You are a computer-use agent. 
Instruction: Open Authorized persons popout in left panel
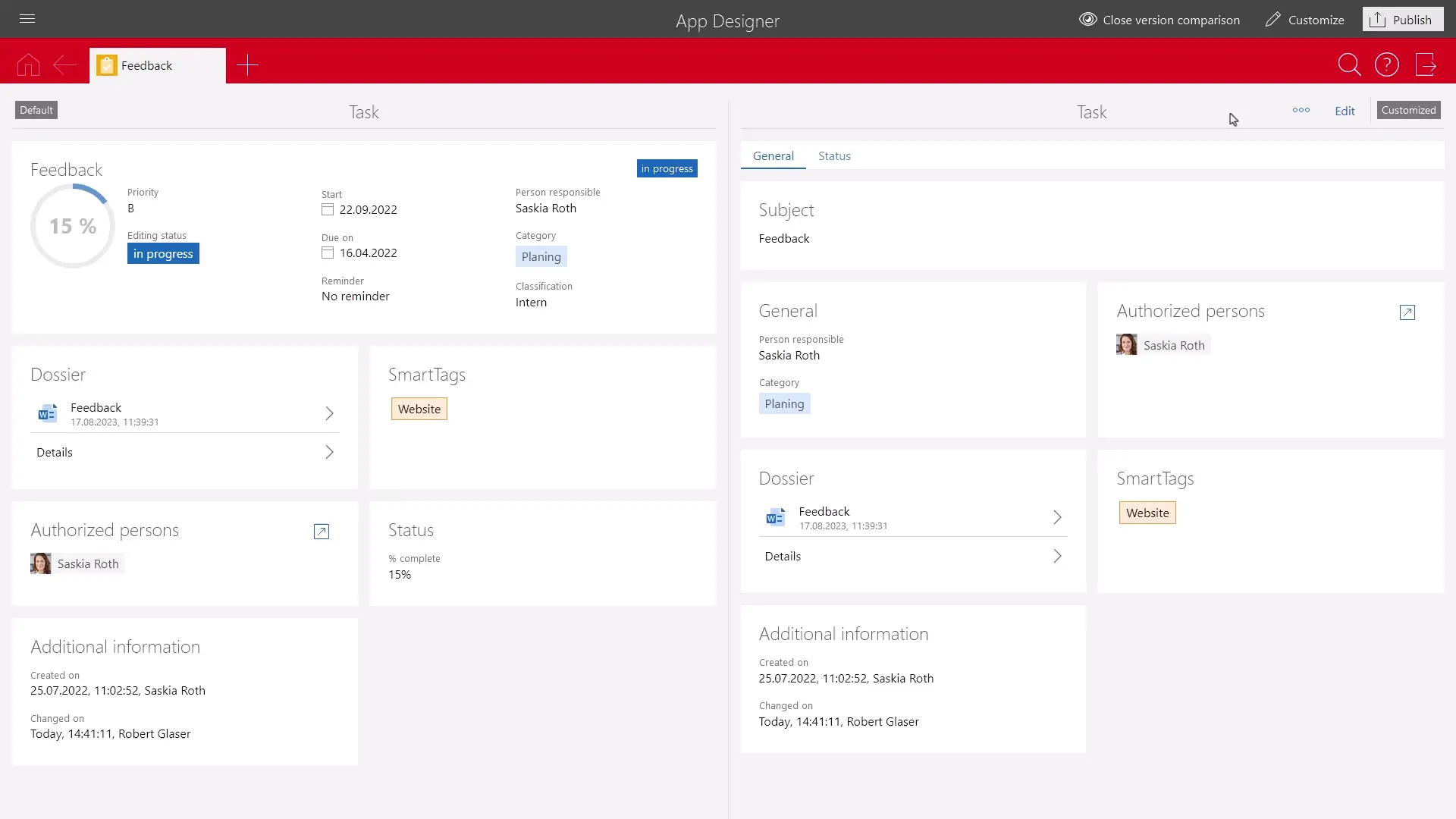(322, 532)
